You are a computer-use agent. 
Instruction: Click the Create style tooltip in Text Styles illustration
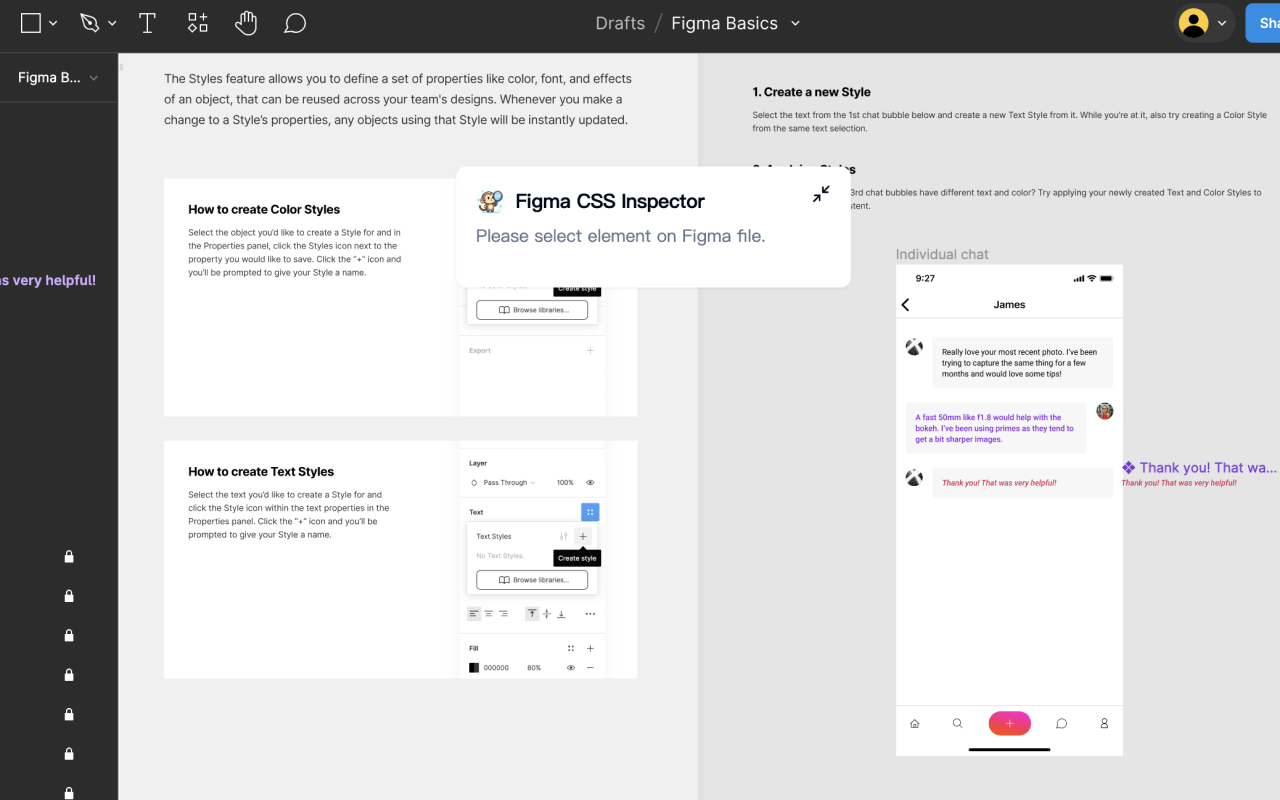pos(577,558)
